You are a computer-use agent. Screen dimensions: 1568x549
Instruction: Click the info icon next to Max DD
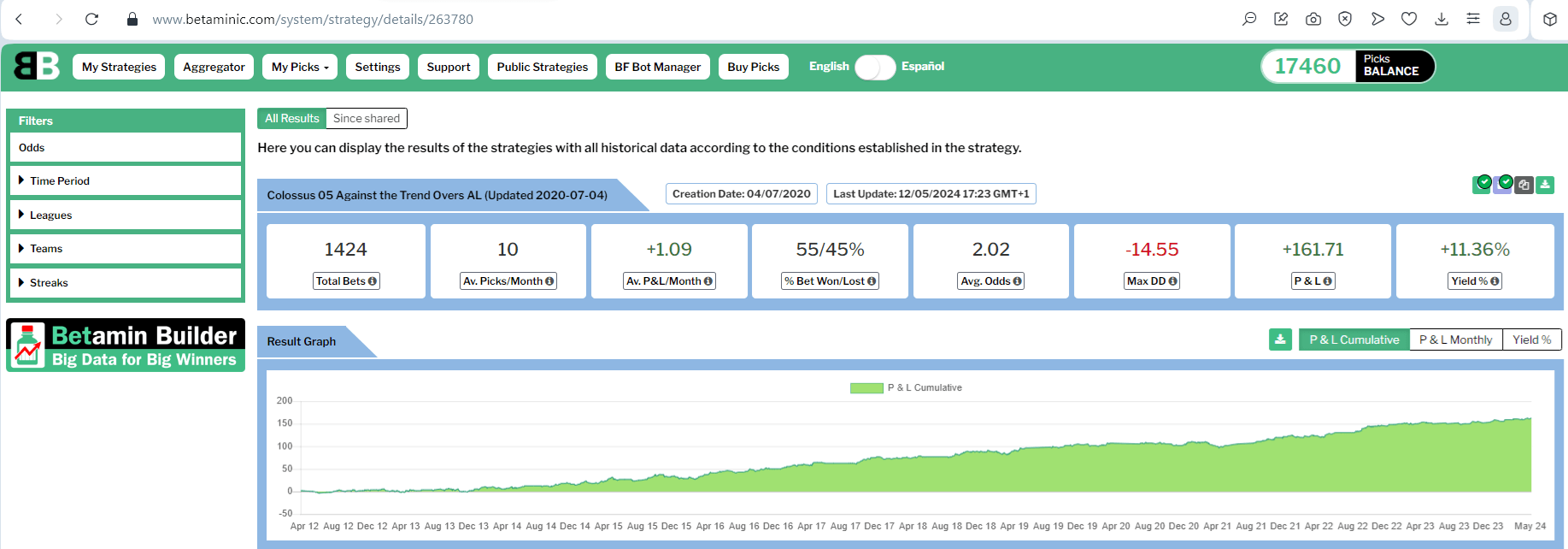[1173, 281]
